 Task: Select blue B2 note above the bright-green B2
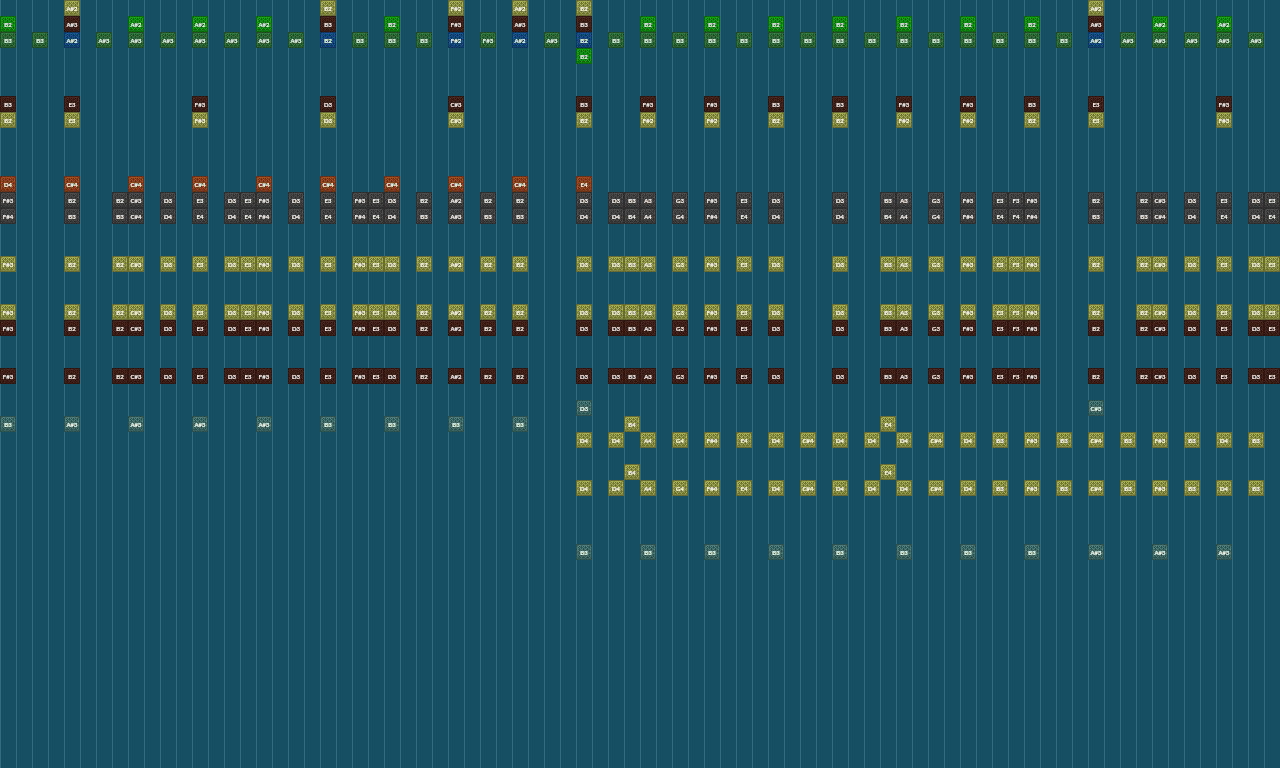pos(584,40)
